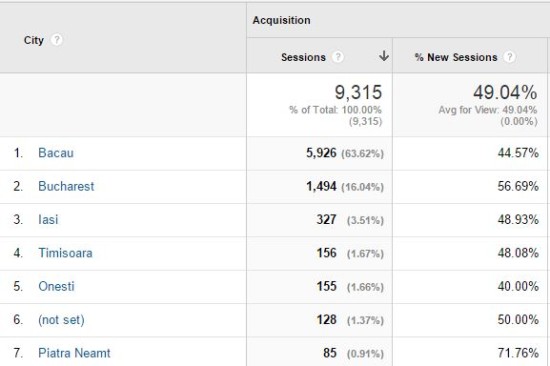Toggle the Sessions sort descending arrow
This screenshot has width=550, height=366.
click(384, 56)
